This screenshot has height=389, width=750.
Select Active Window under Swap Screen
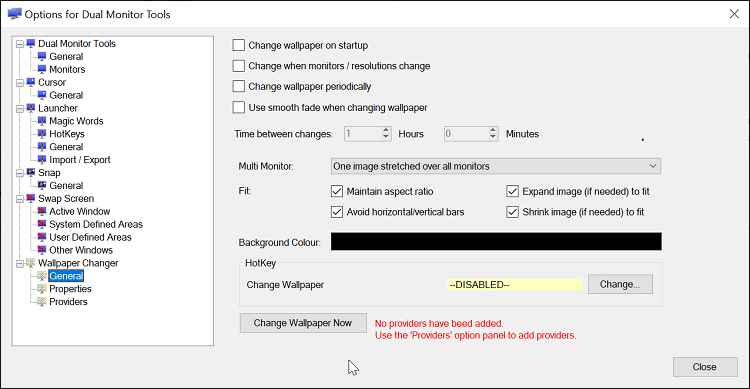tap(79, 211)
